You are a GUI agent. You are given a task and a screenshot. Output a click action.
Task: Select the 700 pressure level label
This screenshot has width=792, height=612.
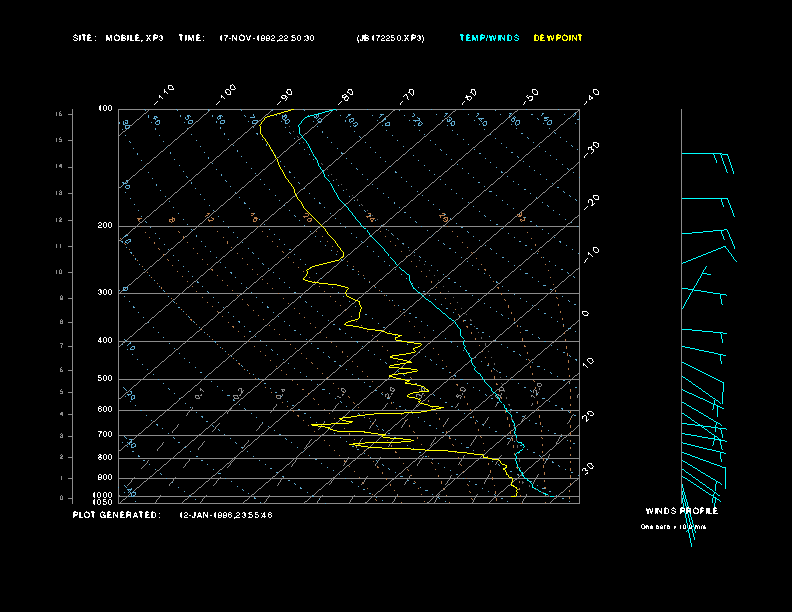105,435
